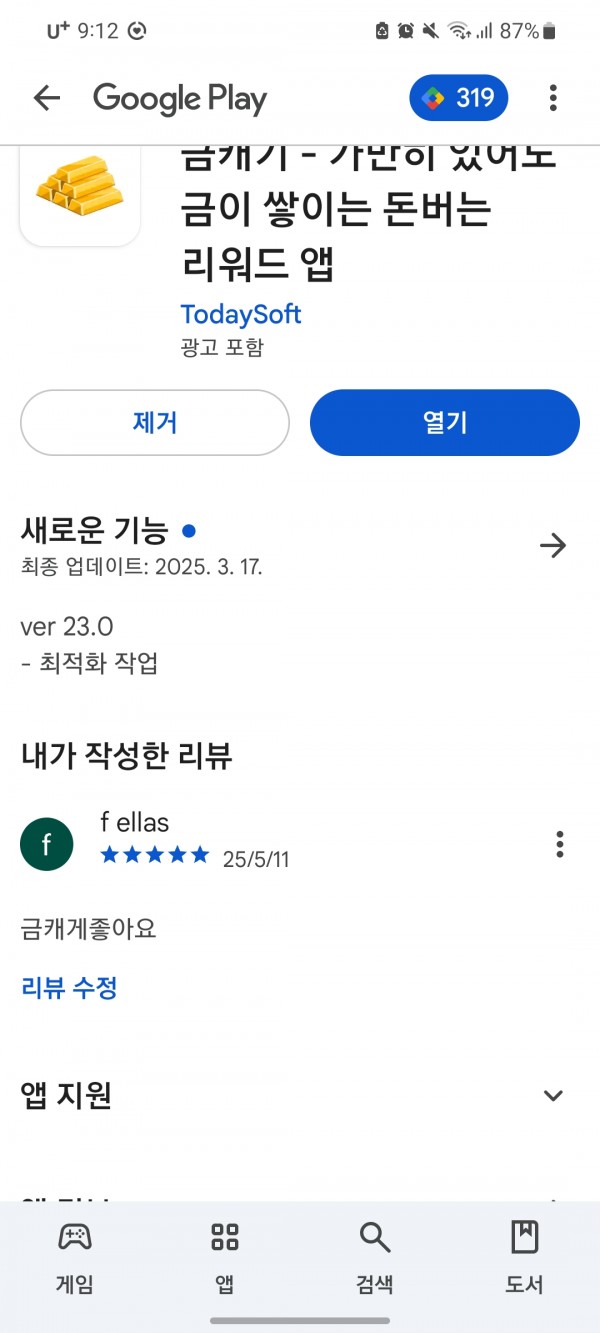Image resolution: width=600 pixels, height=1333 pixels.
Task: Open review options three-dot menu
Action: [x=560, y=844]
